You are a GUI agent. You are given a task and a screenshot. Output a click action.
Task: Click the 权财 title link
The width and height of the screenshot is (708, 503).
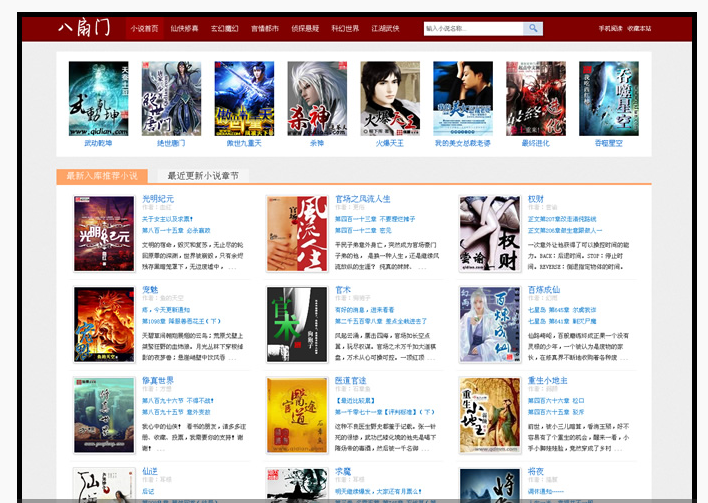(536, 199)
